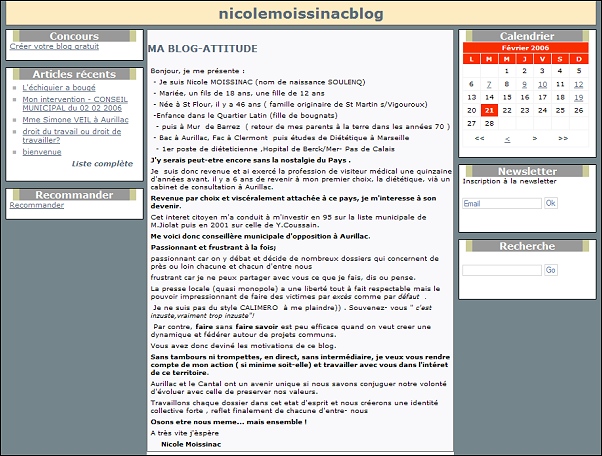Select highlighted day 21 in calendar

tap(489, 110)
